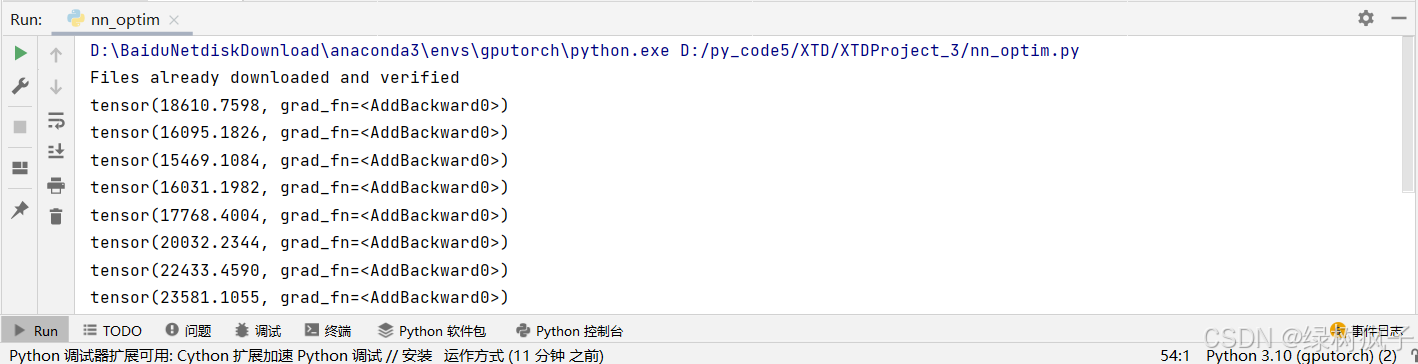The image size is (1418, 364).
Task: Jump up the stack trace arrow
Action: click(56, 55)
